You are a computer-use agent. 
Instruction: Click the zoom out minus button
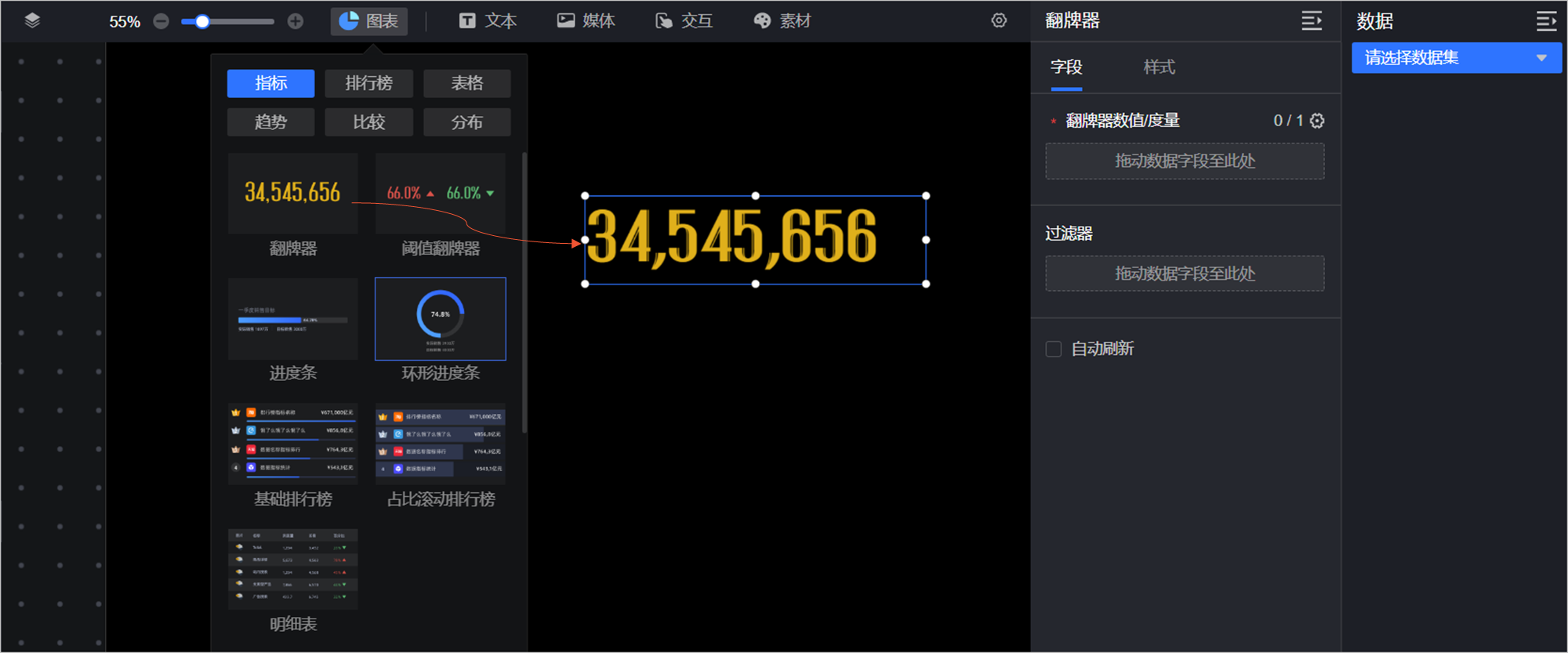tap(162, 21)
